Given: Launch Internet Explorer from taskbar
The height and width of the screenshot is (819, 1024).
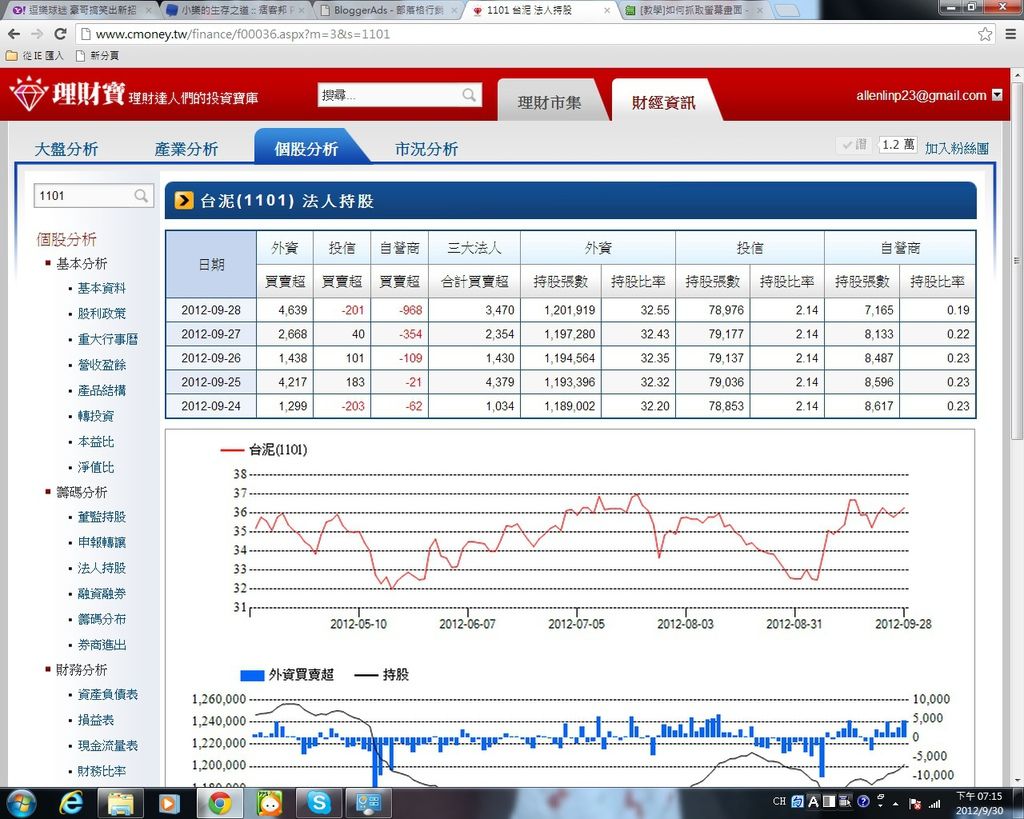Looking at the screenshot, I should pos(70,803).
